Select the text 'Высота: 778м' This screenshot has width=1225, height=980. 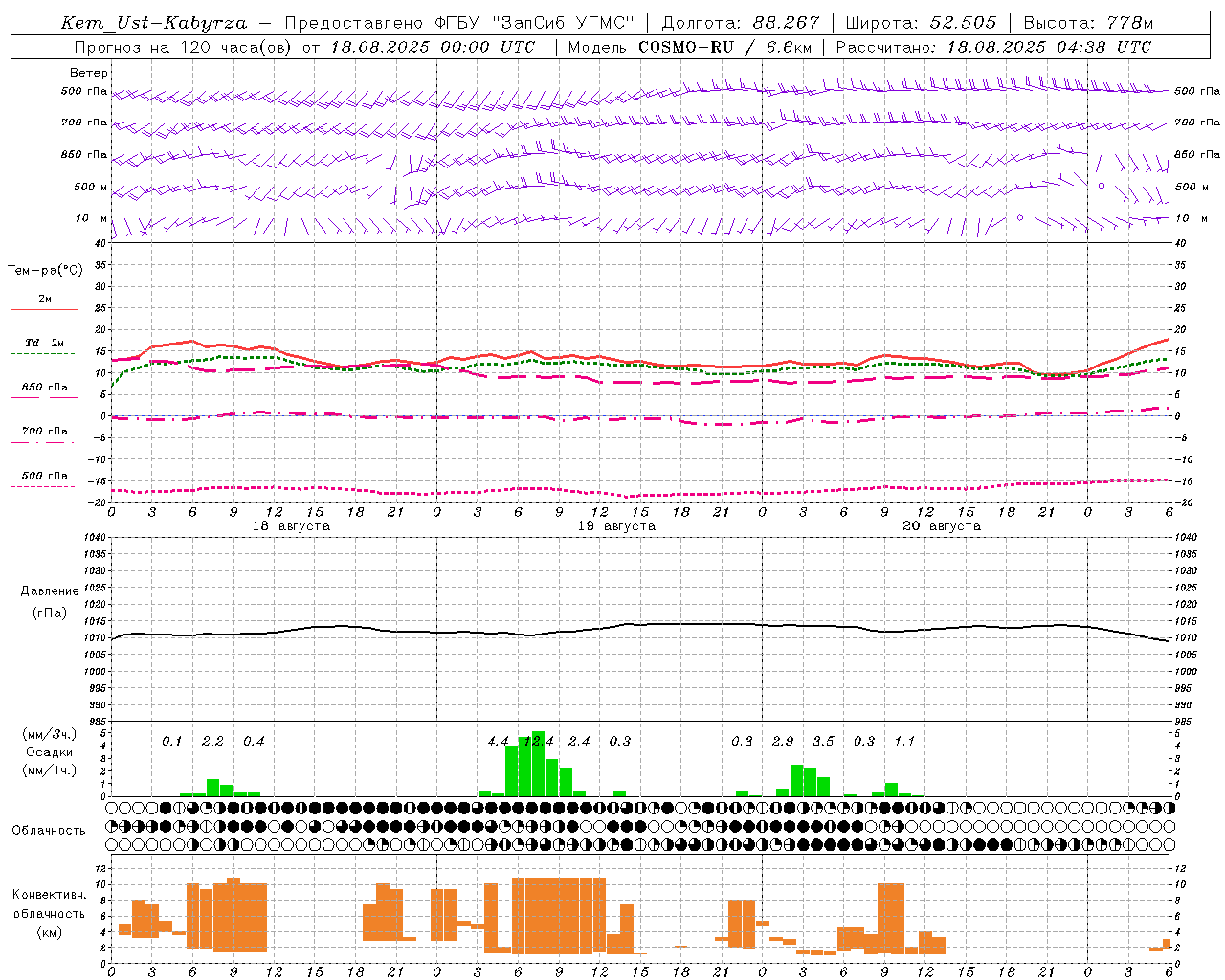point(1088,23)
